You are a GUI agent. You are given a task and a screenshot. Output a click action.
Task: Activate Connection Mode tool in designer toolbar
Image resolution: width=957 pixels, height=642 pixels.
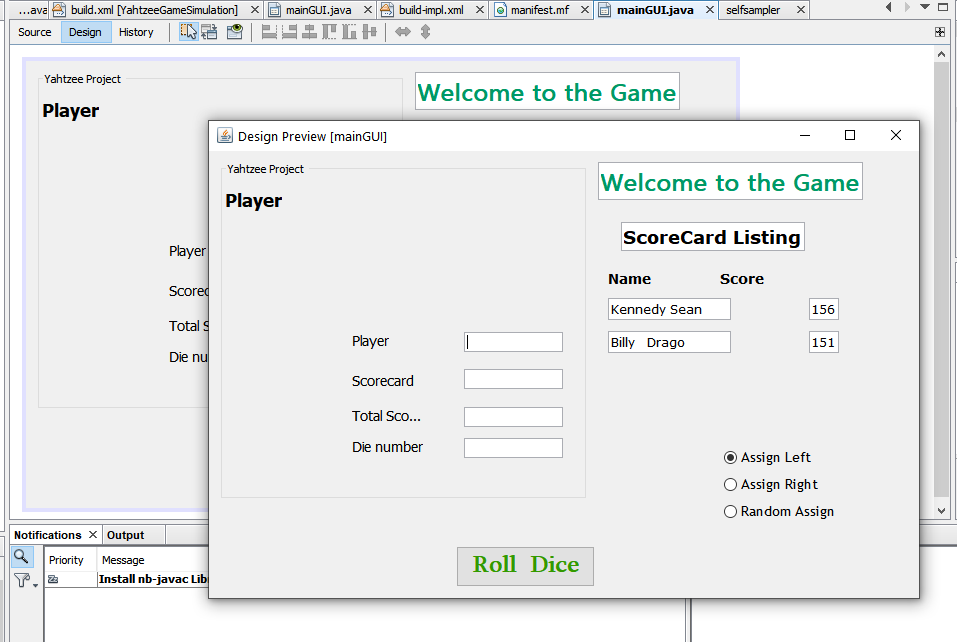[x=209, y=32]
